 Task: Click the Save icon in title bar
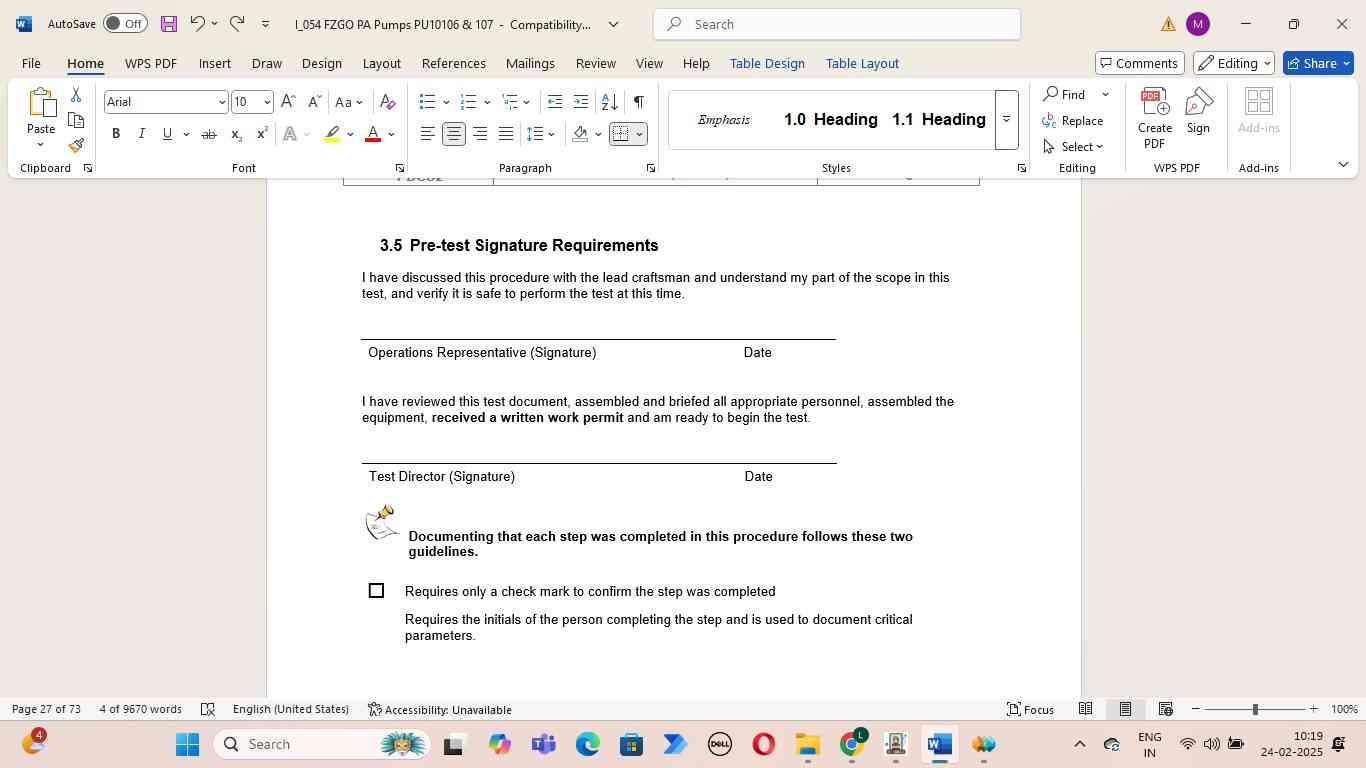(x=168, y=24)
